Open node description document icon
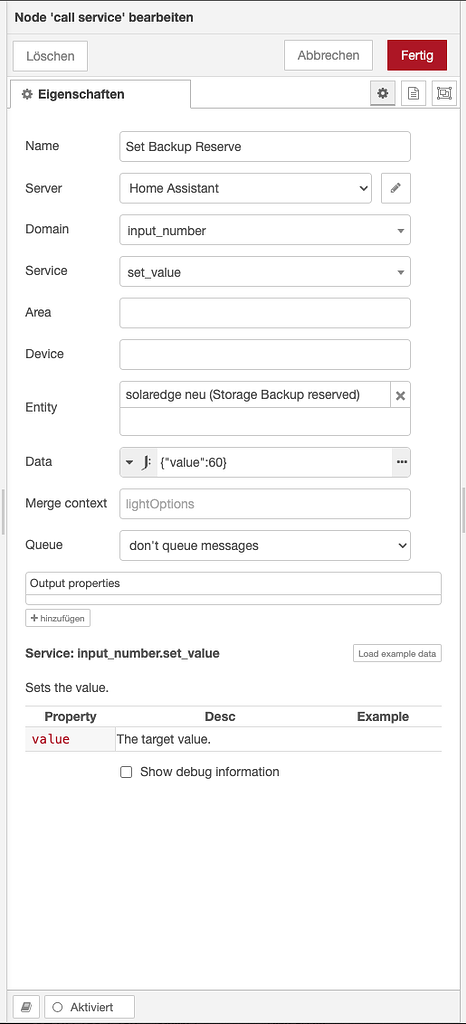The height and width of the screenshot is (1024, 466). tap(413, 93)
